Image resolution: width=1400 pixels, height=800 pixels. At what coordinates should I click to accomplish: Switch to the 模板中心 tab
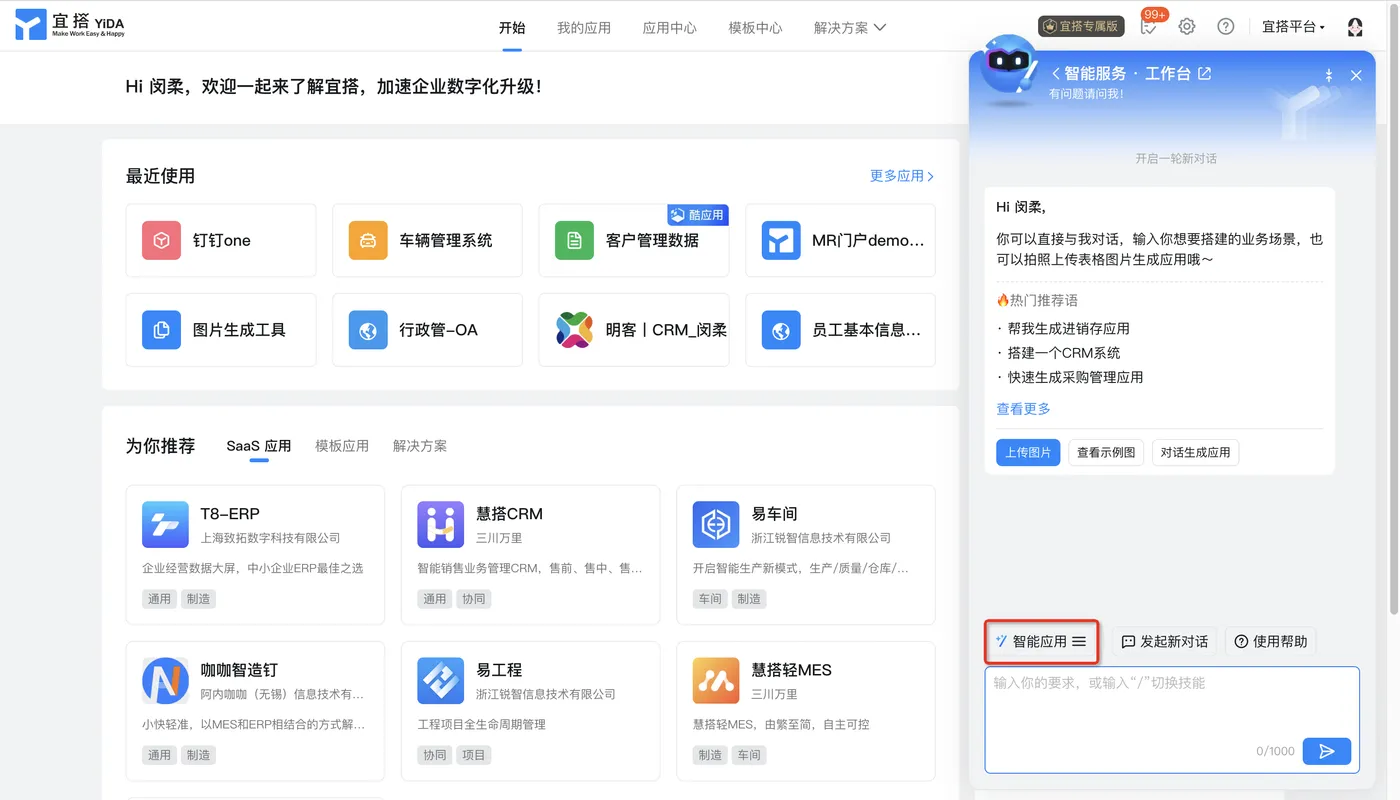[756, 28]
